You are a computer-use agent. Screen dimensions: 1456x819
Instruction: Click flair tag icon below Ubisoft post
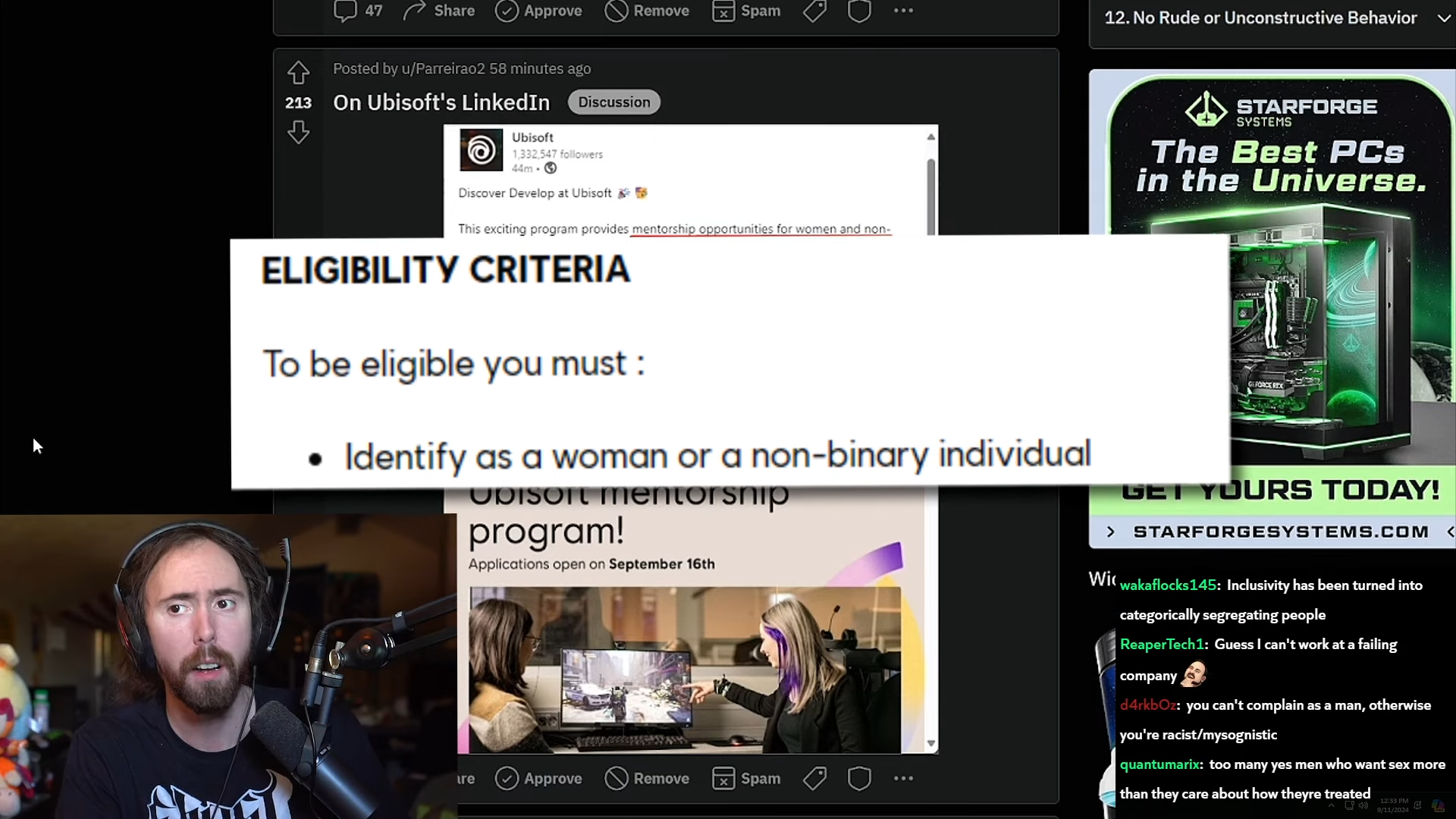[x=814, y=778]
